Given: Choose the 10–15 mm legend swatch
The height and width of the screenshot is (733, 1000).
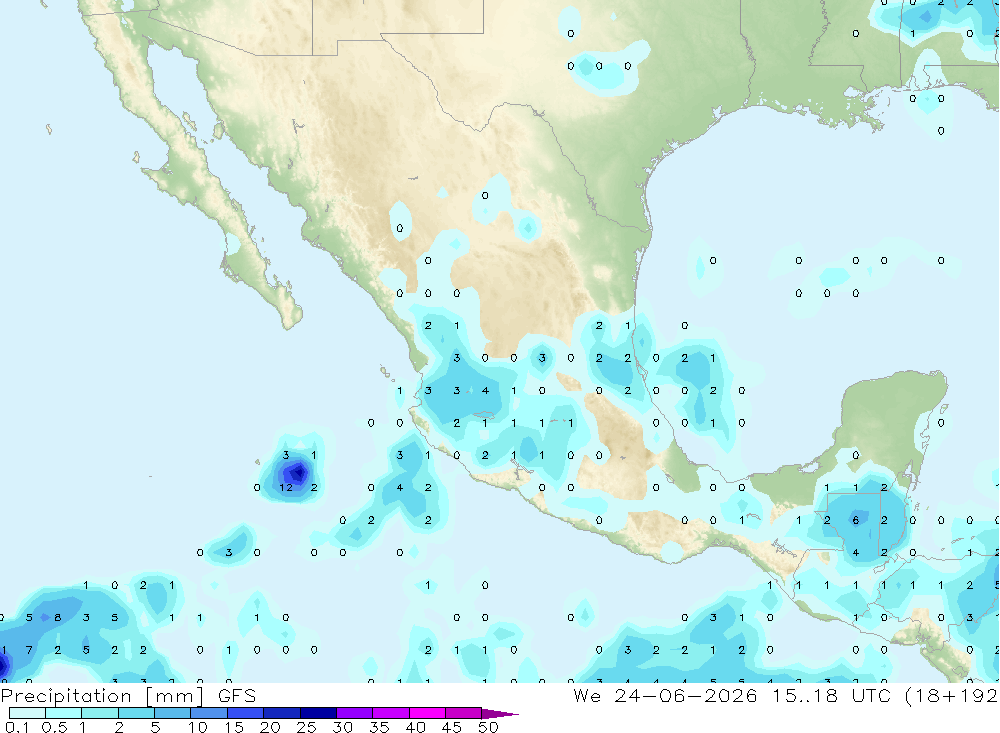Looking at the screenshot, I should (209, 713).
